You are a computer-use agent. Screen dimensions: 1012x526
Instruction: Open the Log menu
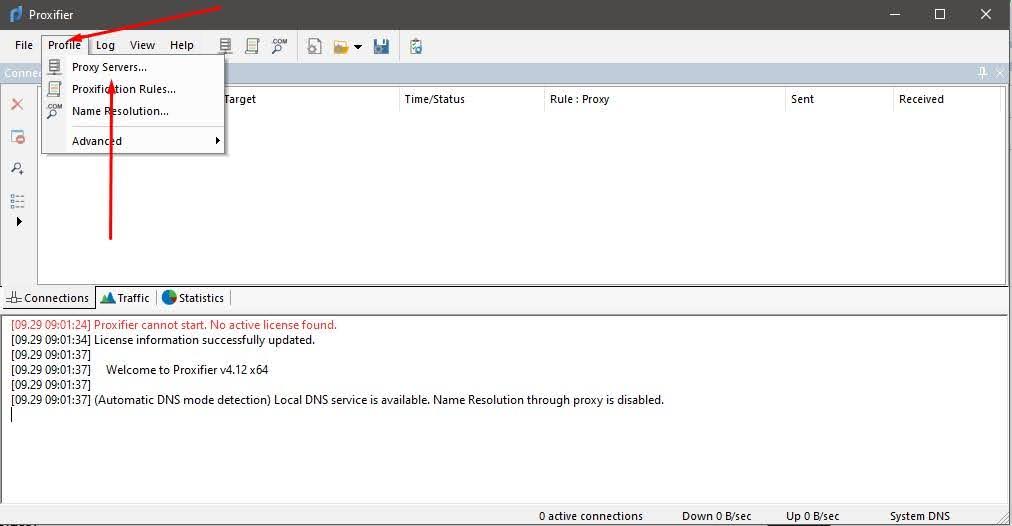(x=105, y=45)
